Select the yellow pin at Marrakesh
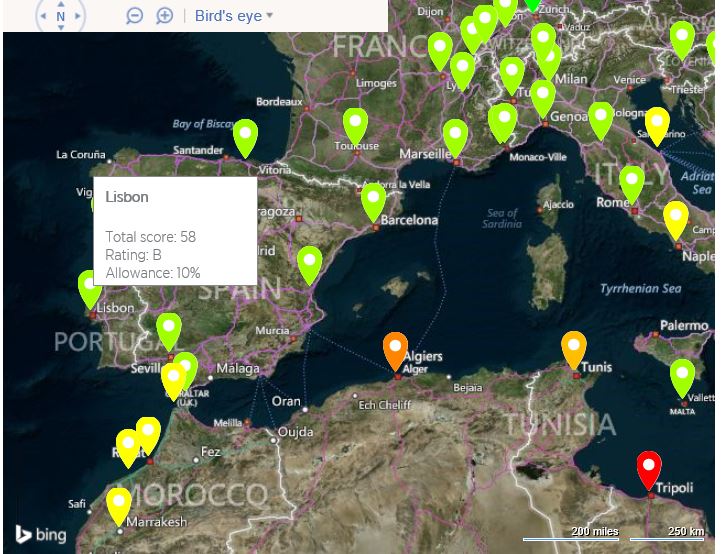 click(x=119, y=503)
